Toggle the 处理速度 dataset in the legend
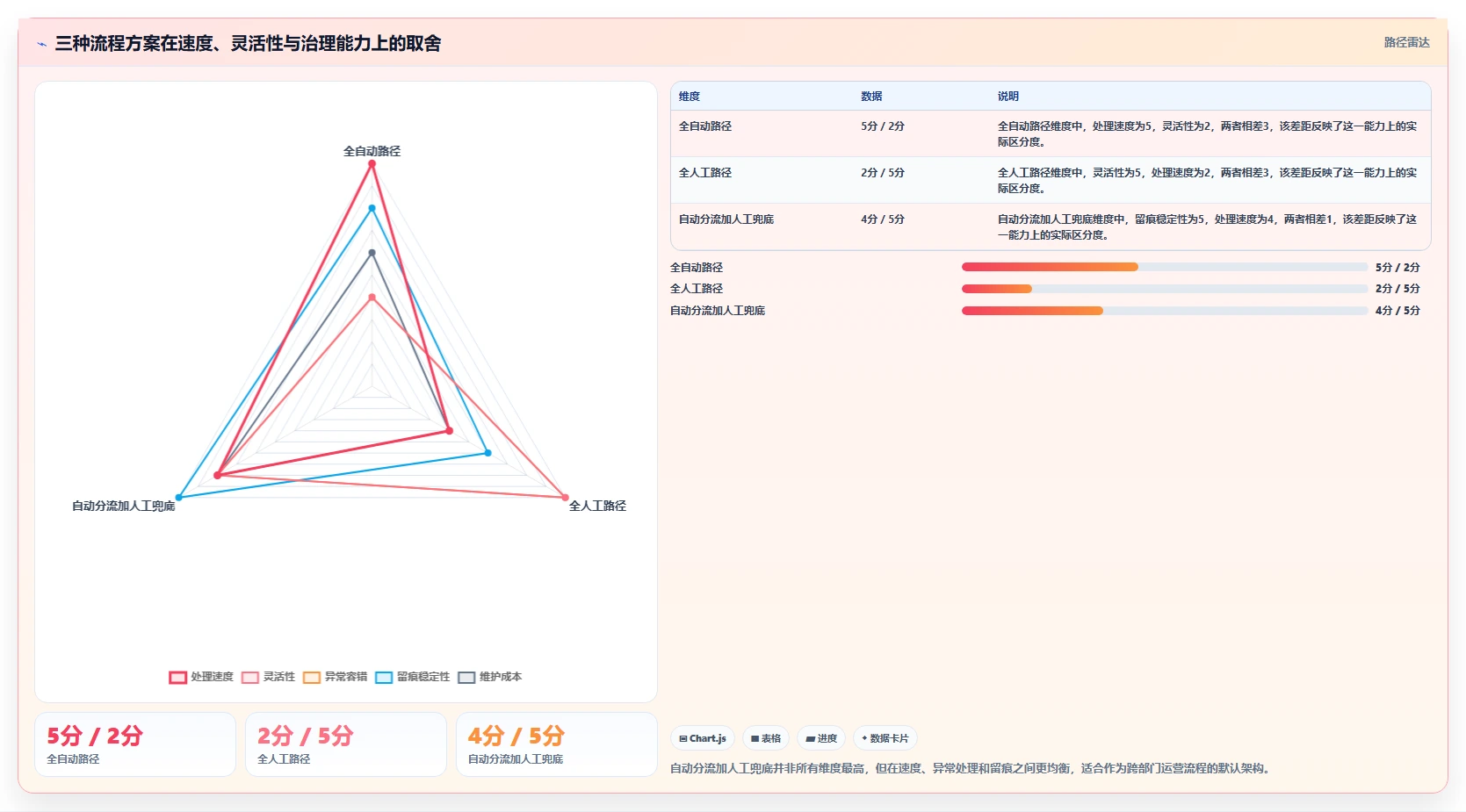 pyautogui.click(x=201, y=677)
